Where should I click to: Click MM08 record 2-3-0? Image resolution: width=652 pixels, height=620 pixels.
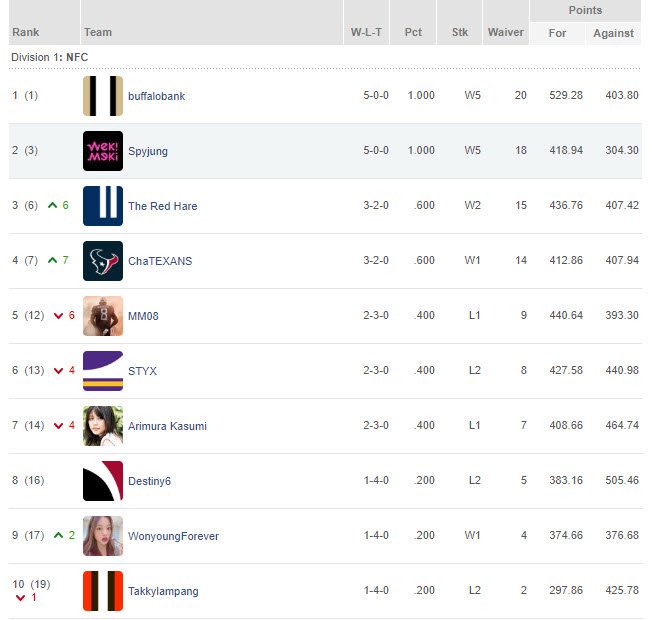376,315
